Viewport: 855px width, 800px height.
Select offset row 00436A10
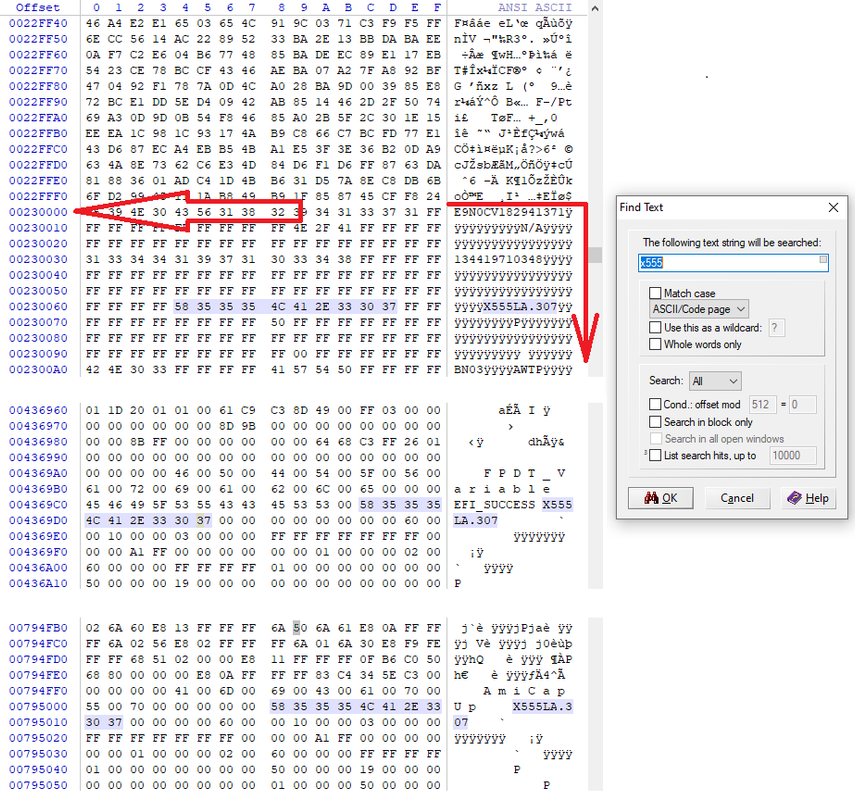38,584
